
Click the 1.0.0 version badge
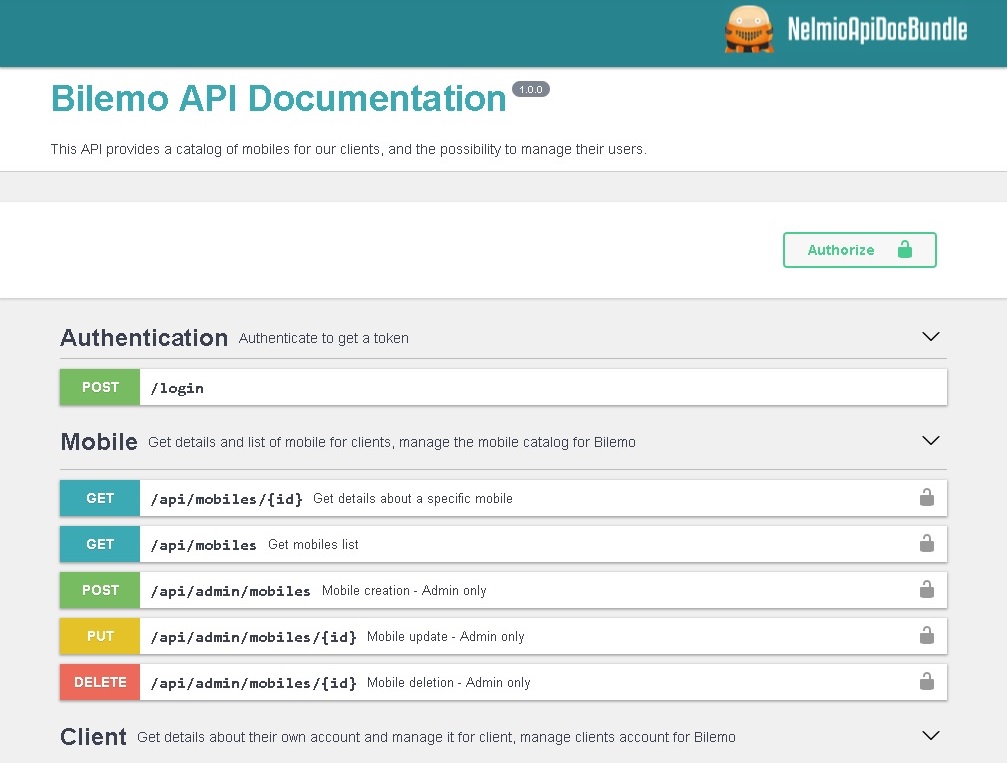530,89
